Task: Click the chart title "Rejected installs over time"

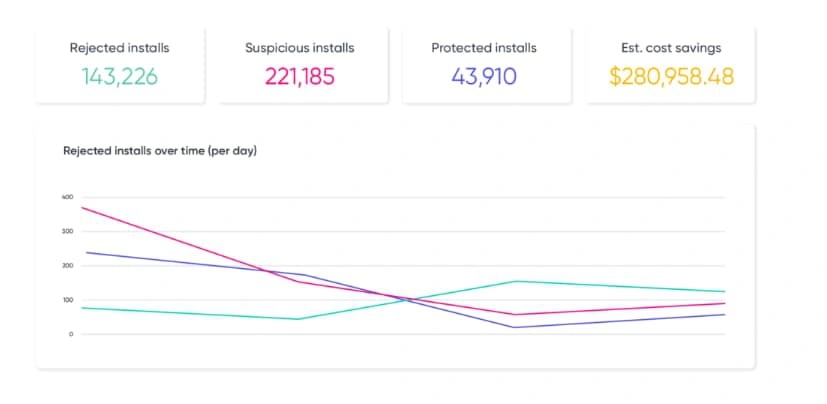Action: click(x=161, y=151)
